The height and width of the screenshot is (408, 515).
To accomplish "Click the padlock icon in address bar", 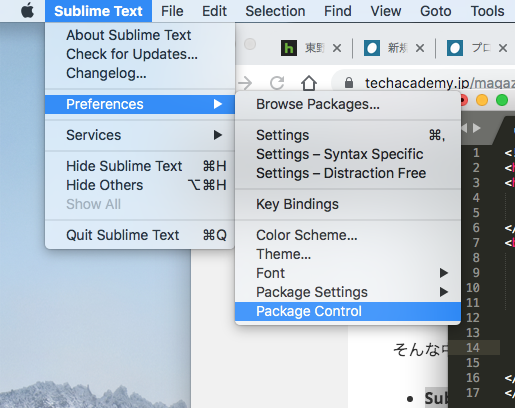I will click(x=349, y=83).
